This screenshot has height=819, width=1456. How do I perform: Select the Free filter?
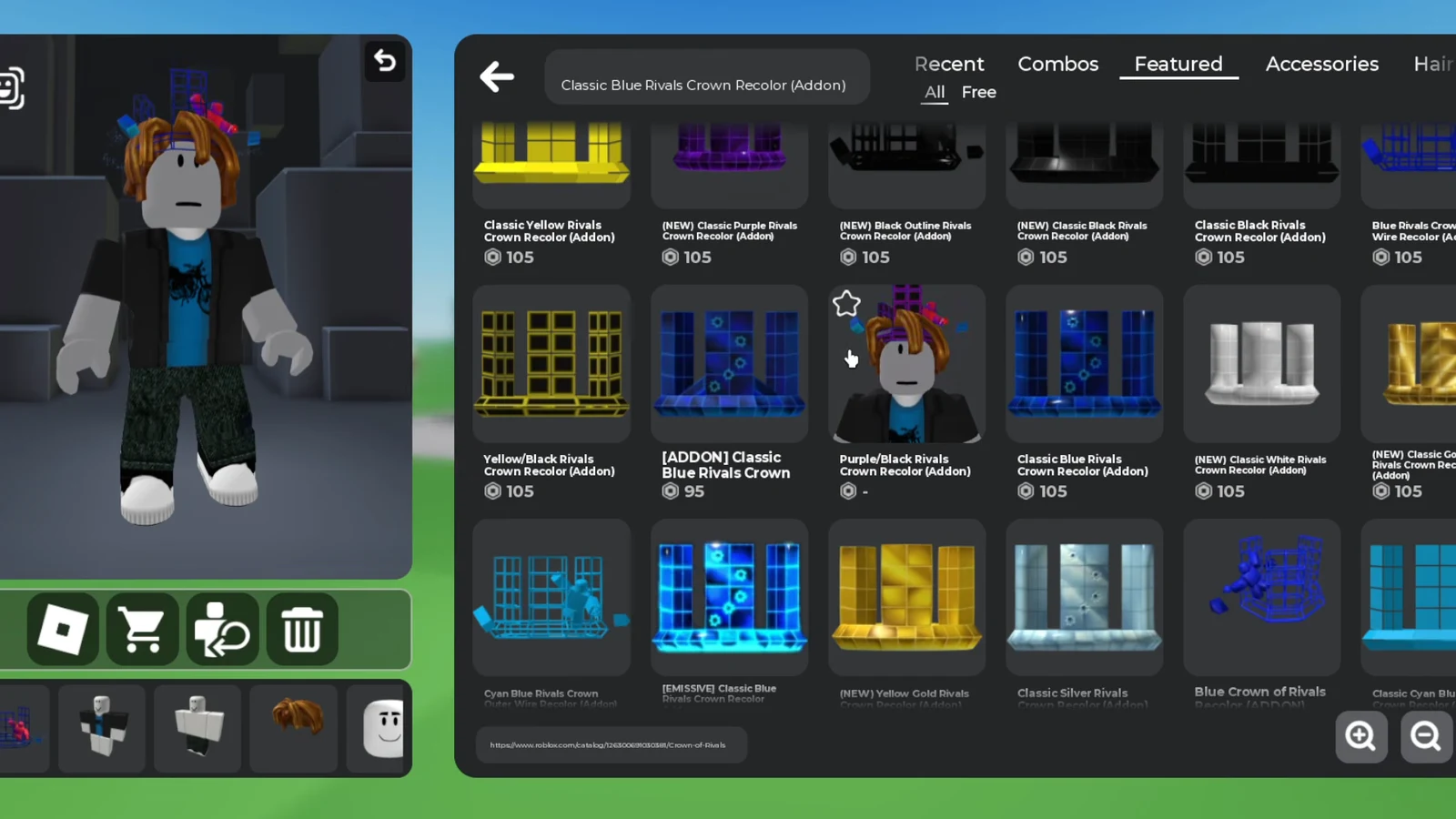click(978, 92)
